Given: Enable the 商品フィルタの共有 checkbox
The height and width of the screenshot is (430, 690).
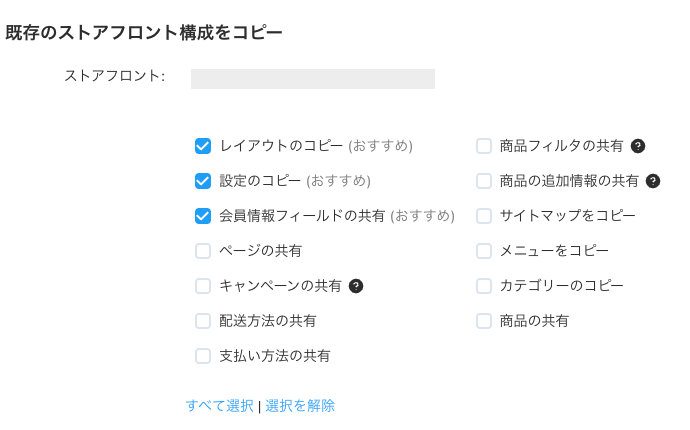Looking at the screenshot, I should pyautogui.click(x=484, y=146).
